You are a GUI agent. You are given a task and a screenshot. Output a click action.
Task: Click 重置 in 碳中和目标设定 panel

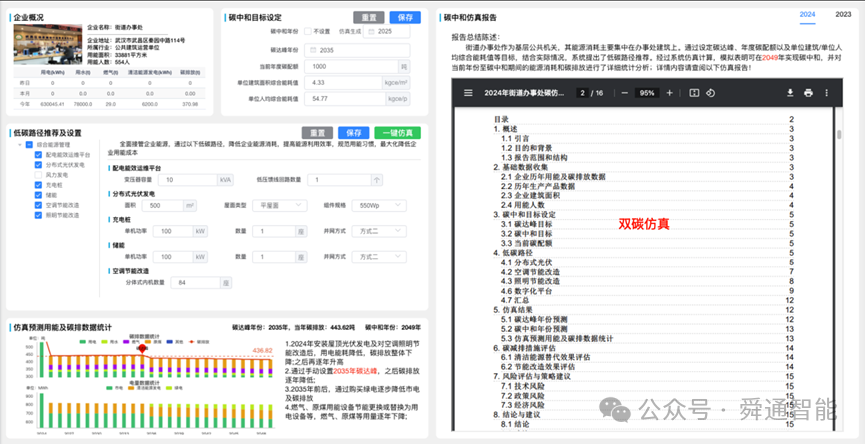(369, 18)
